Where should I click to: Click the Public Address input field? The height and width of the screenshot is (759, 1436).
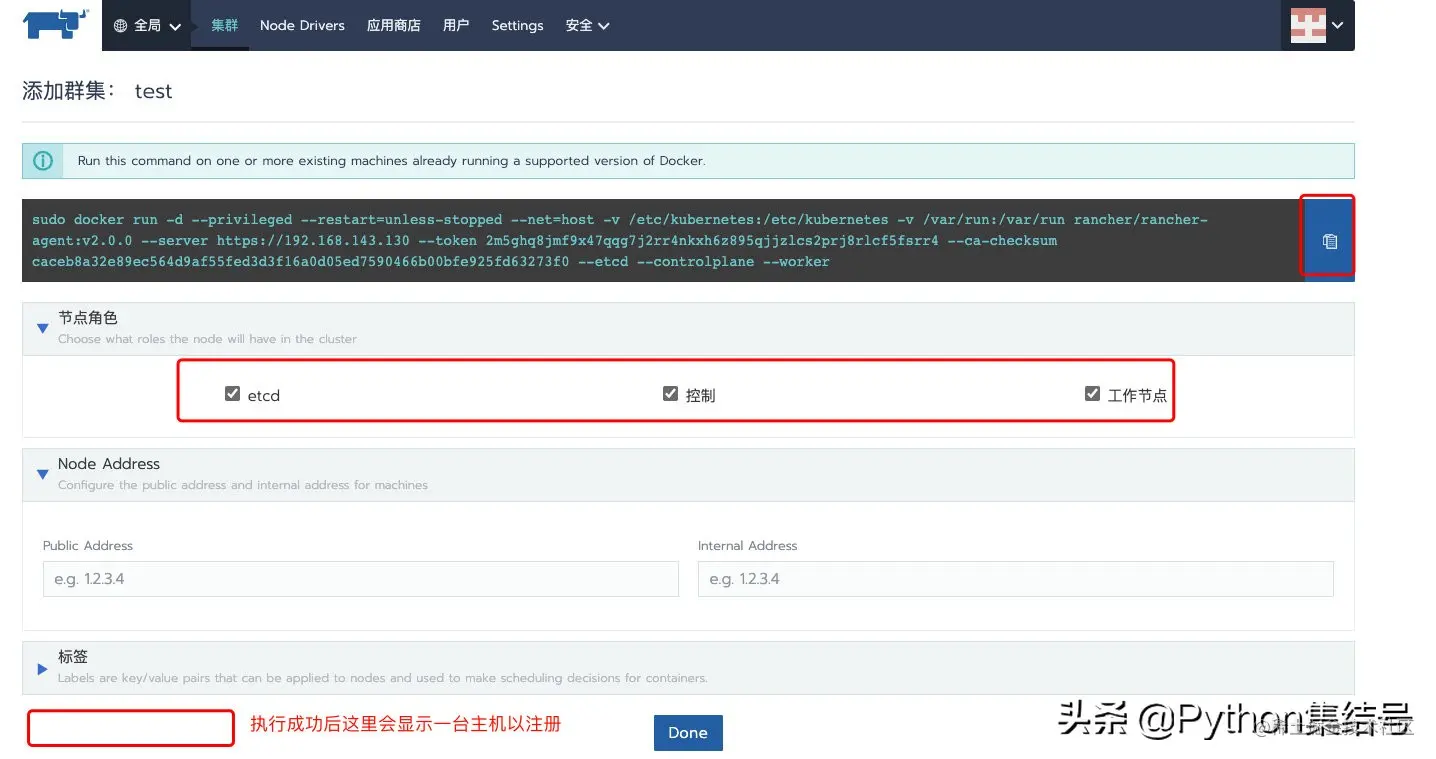click(360, 579)
